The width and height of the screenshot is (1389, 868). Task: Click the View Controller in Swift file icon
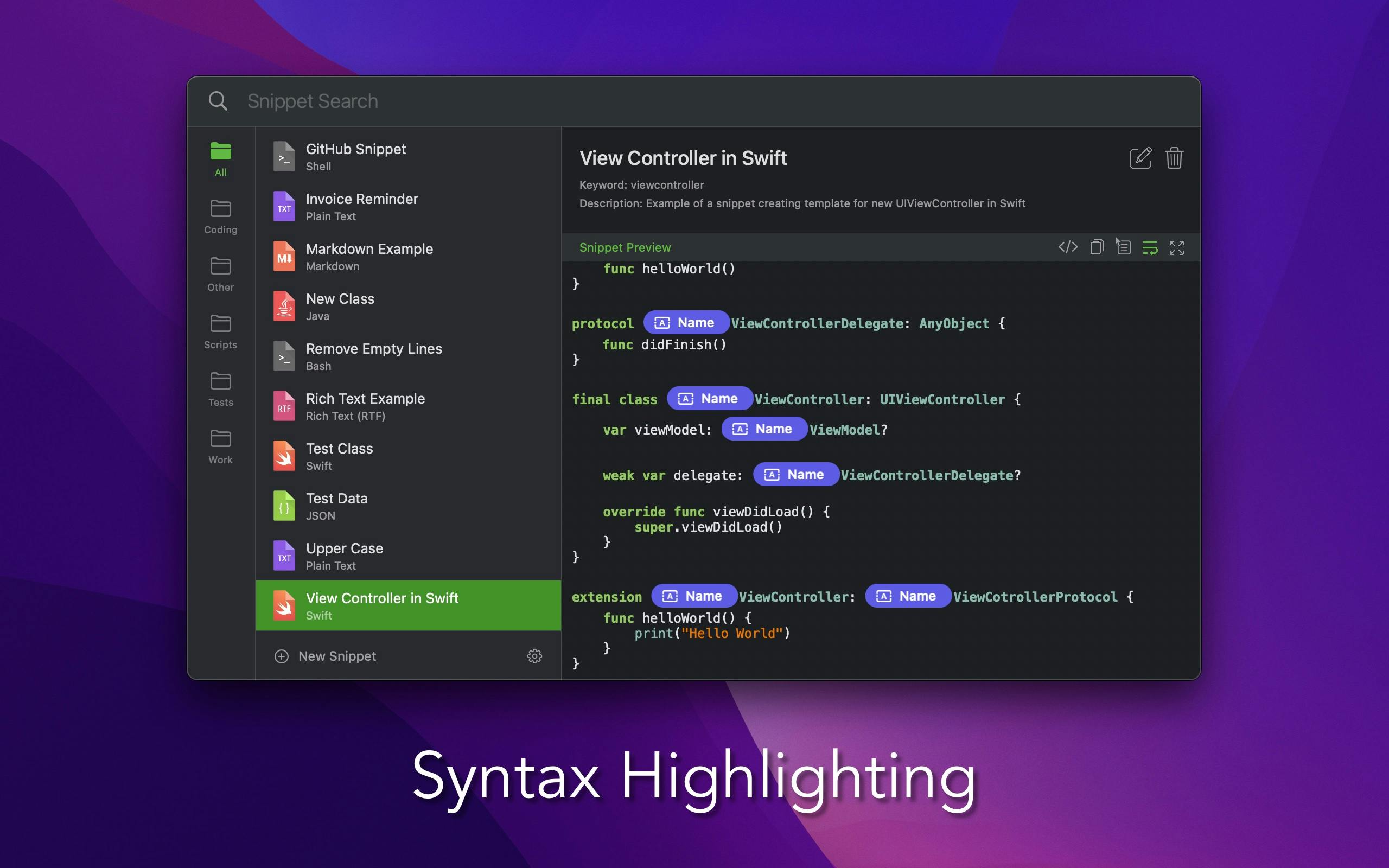[x=284, y=606]
